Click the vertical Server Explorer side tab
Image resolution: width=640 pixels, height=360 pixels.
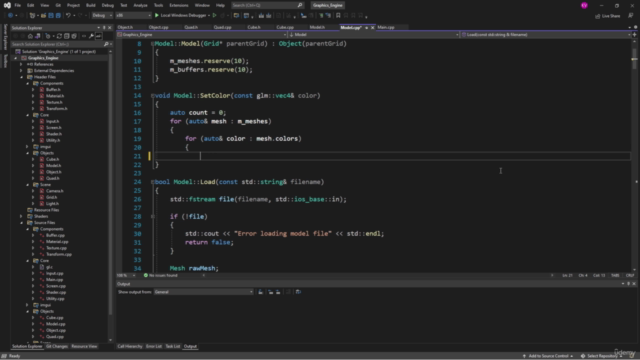[x=5, y=37]
